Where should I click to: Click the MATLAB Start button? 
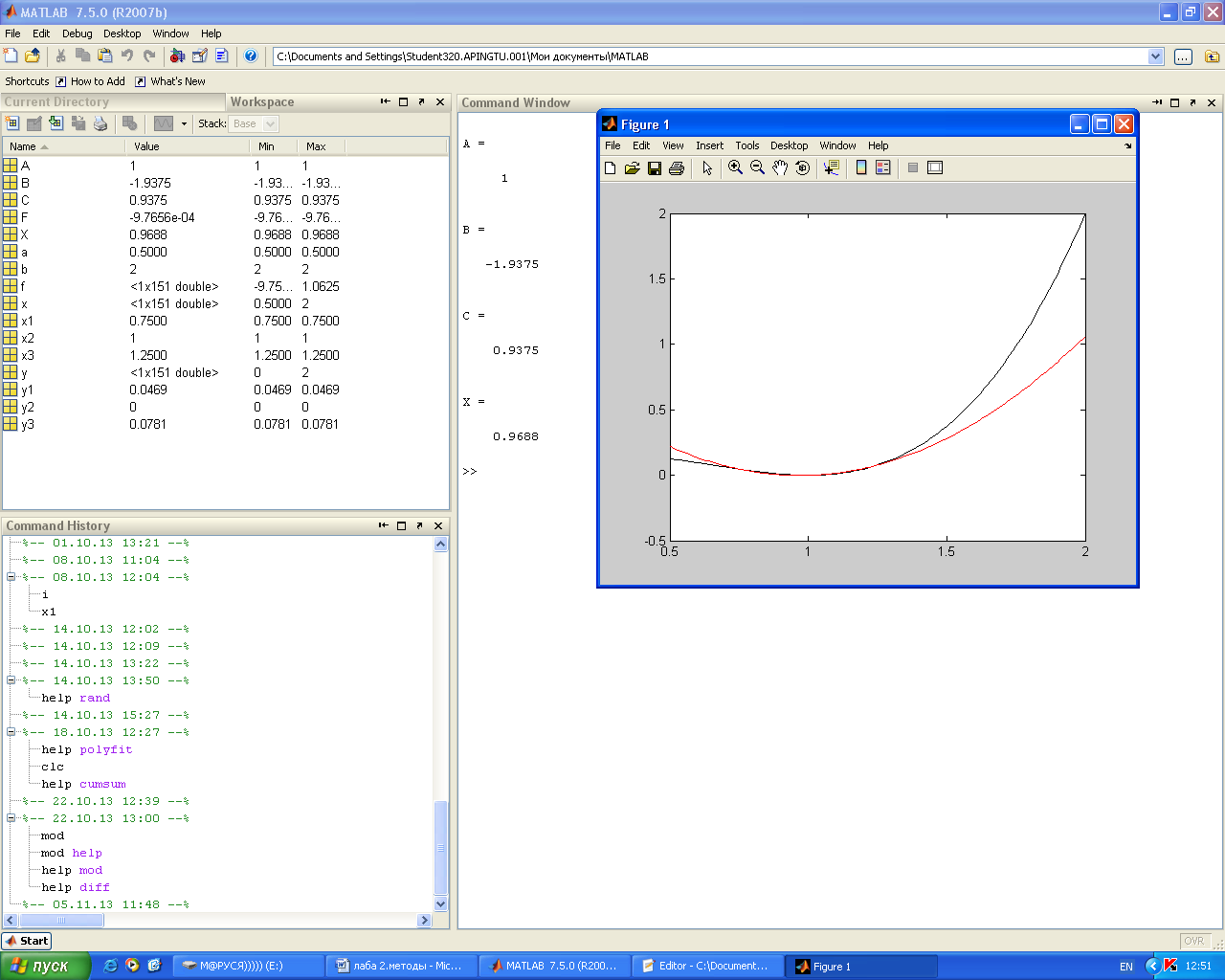(x=27, y=941)
